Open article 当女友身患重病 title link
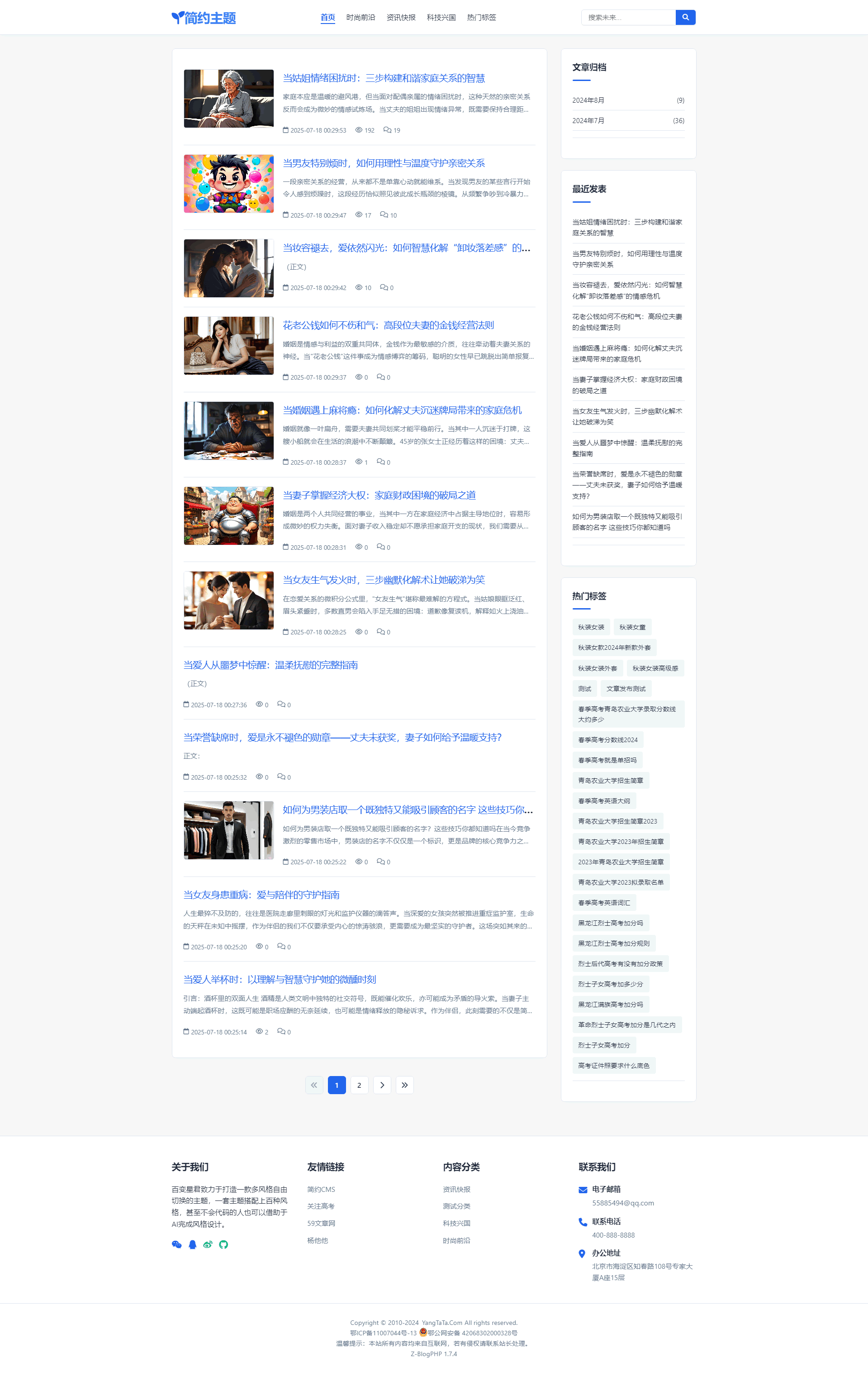This screenshot has height=1386, width=868. click(261, 895)
